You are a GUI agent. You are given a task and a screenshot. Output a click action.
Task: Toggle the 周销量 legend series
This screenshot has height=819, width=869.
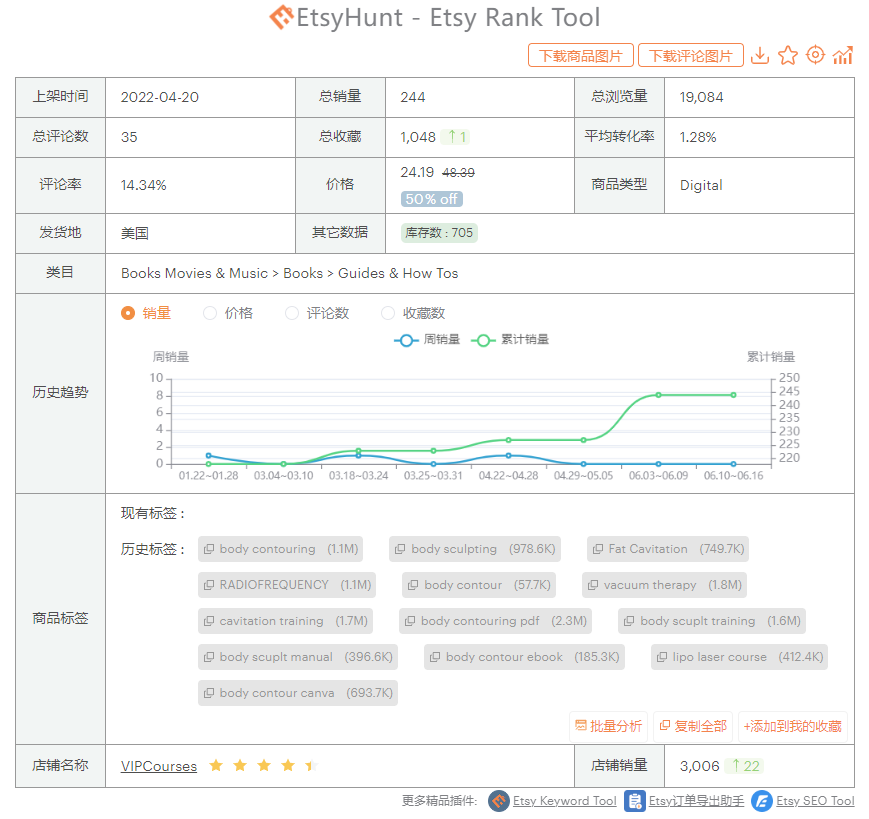(x=428, y=340)
